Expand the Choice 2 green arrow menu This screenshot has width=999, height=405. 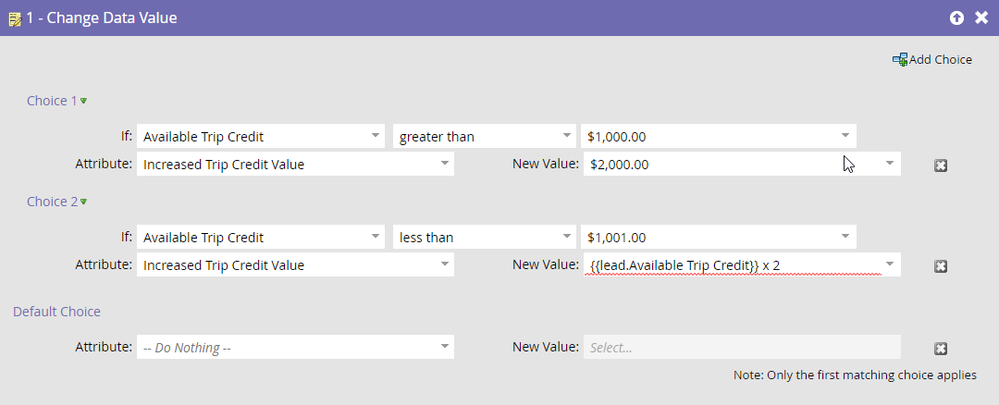83,202
